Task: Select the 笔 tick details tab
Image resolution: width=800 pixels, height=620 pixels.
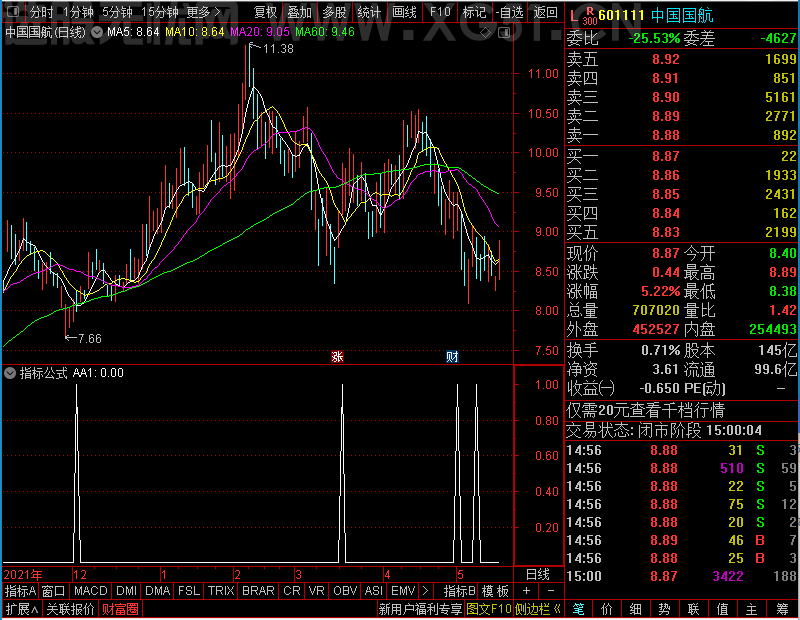Action: pyautogui.click(x=579, y=609)
